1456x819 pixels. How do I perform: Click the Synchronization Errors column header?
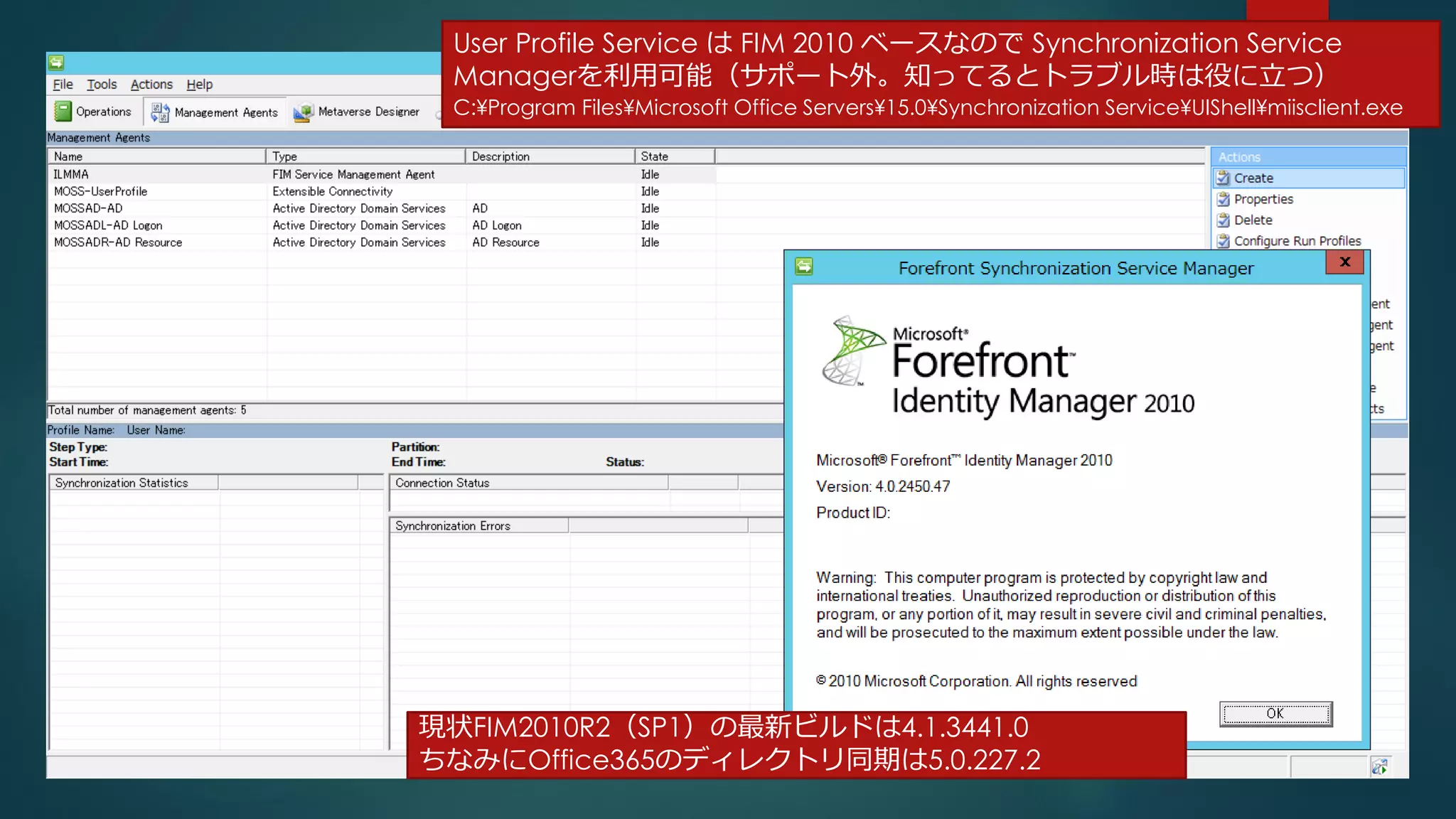click(479, 526)
